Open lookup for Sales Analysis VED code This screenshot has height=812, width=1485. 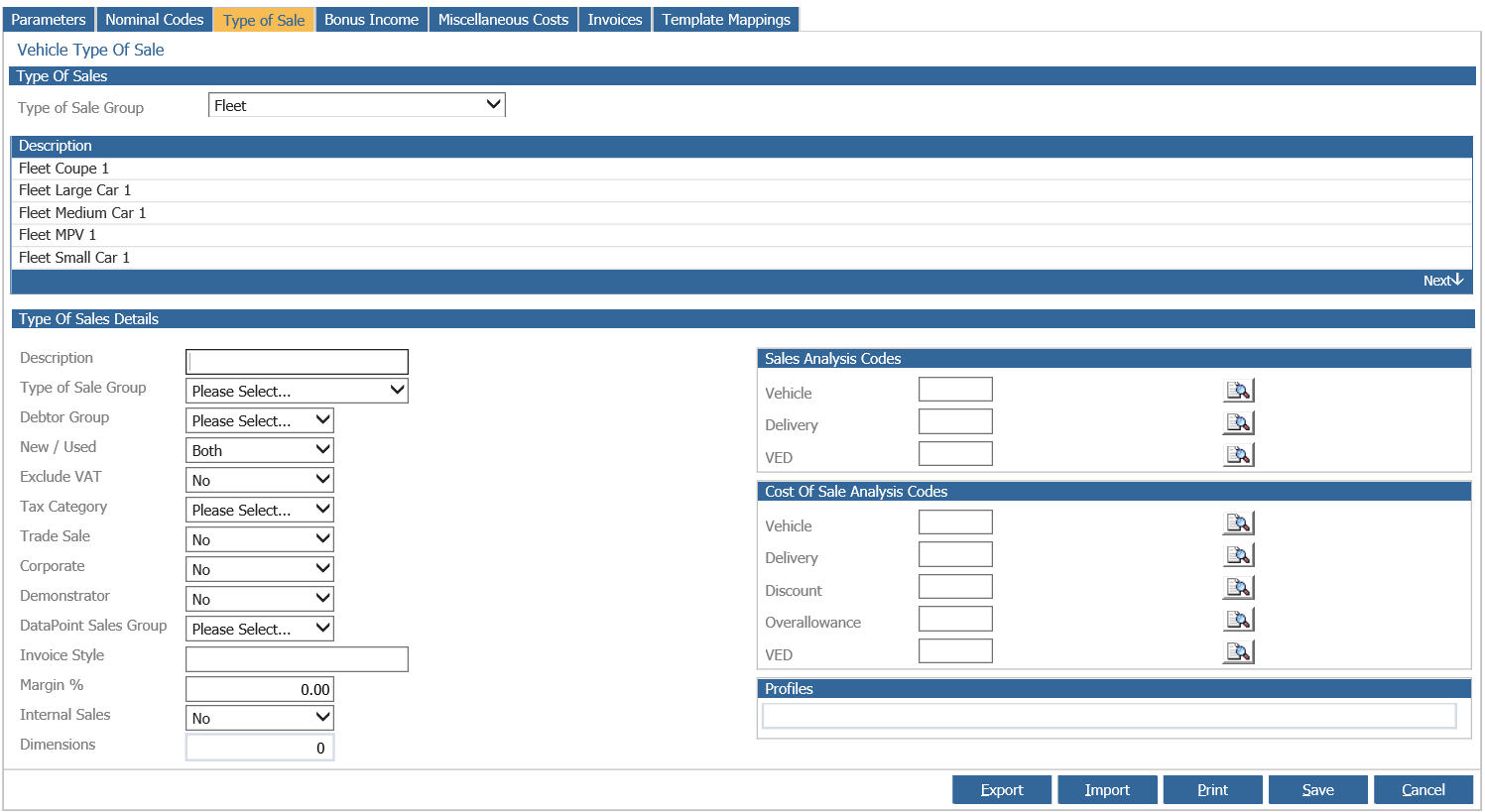1238,455
